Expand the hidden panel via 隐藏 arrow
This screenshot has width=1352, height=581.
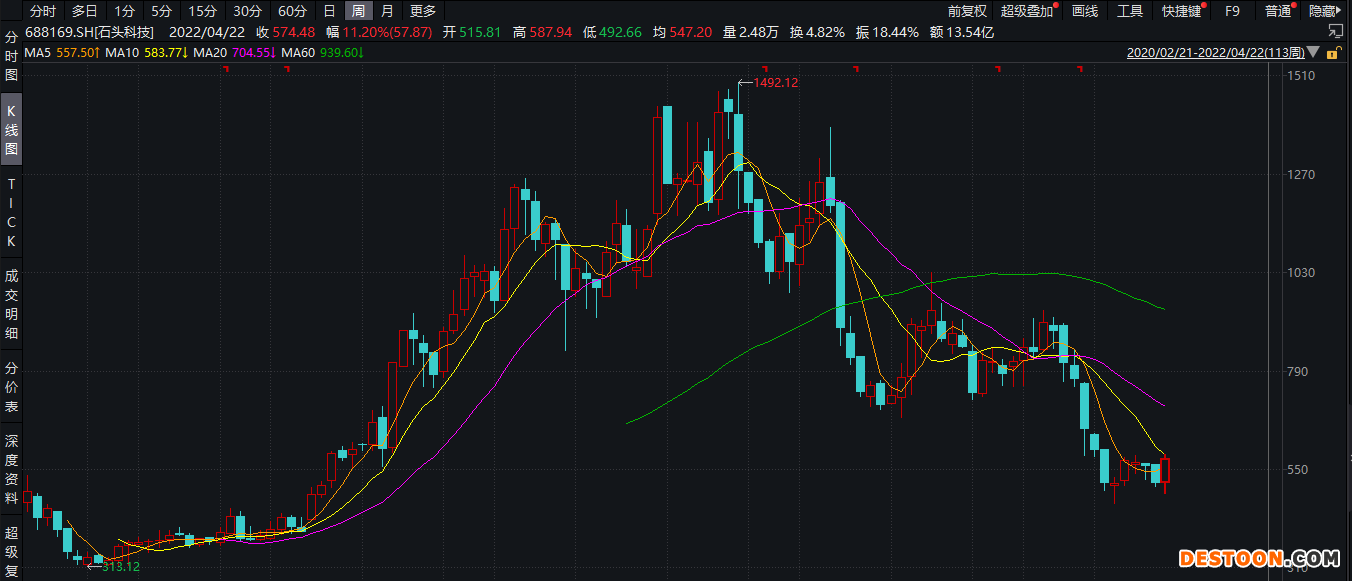tap(1326, 11)
